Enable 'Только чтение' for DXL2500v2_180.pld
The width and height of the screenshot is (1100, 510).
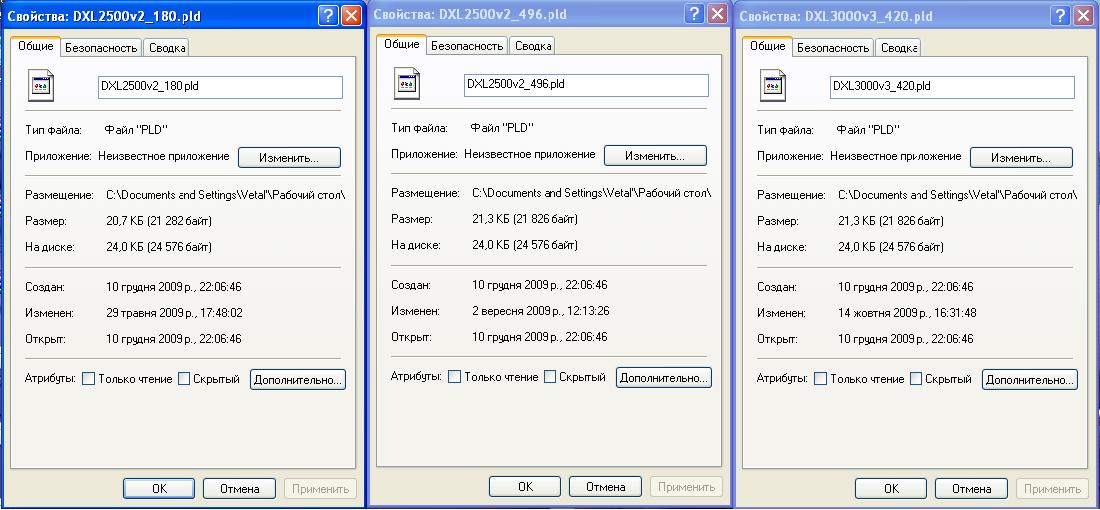[x=89, y=379]
